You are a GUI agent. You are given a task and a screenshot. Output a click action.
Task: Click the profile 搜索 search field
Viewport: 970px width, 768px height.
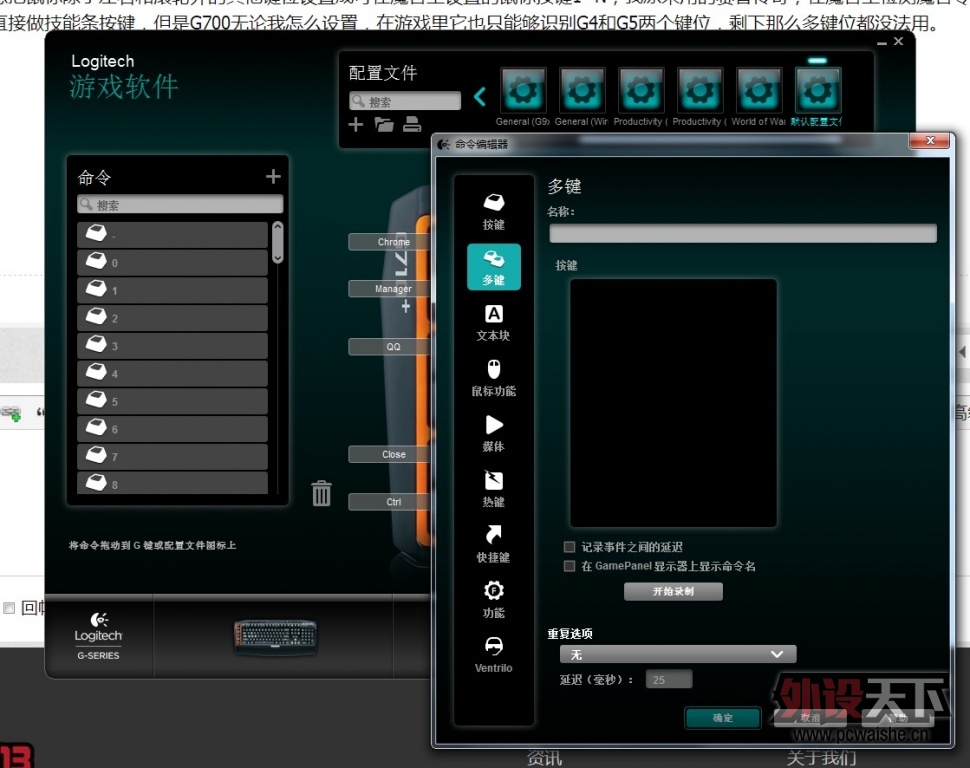click(x=405, y=101)
